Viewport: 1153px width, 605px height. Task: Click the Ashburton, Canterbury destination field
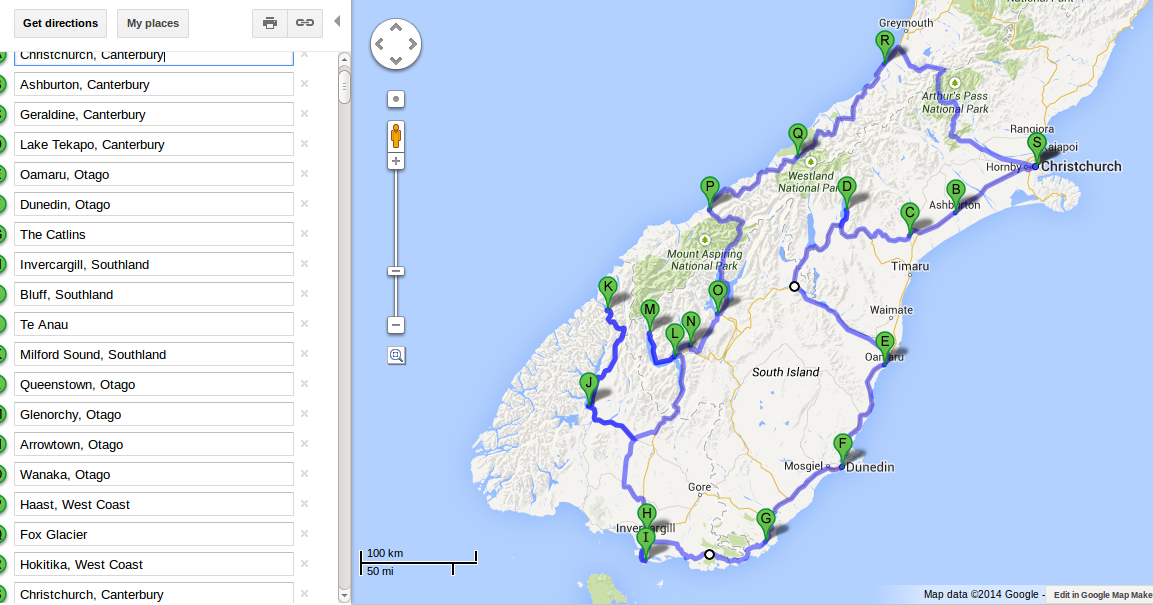[x=154, y=85]
